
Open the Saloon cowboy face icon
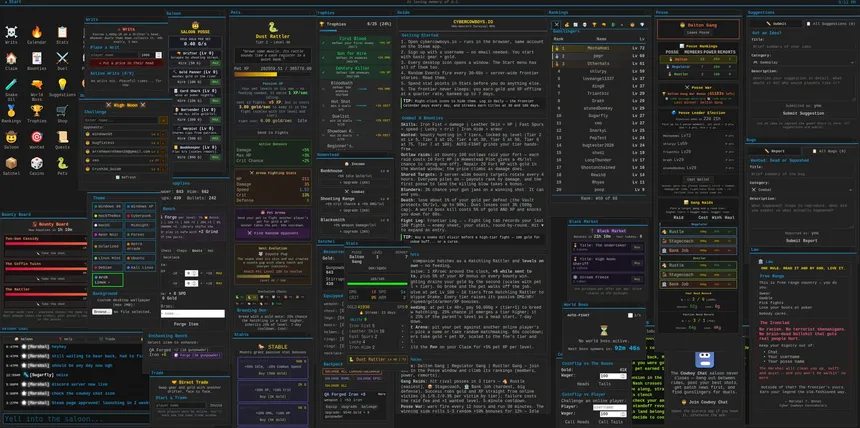click(x=11, y=139)
